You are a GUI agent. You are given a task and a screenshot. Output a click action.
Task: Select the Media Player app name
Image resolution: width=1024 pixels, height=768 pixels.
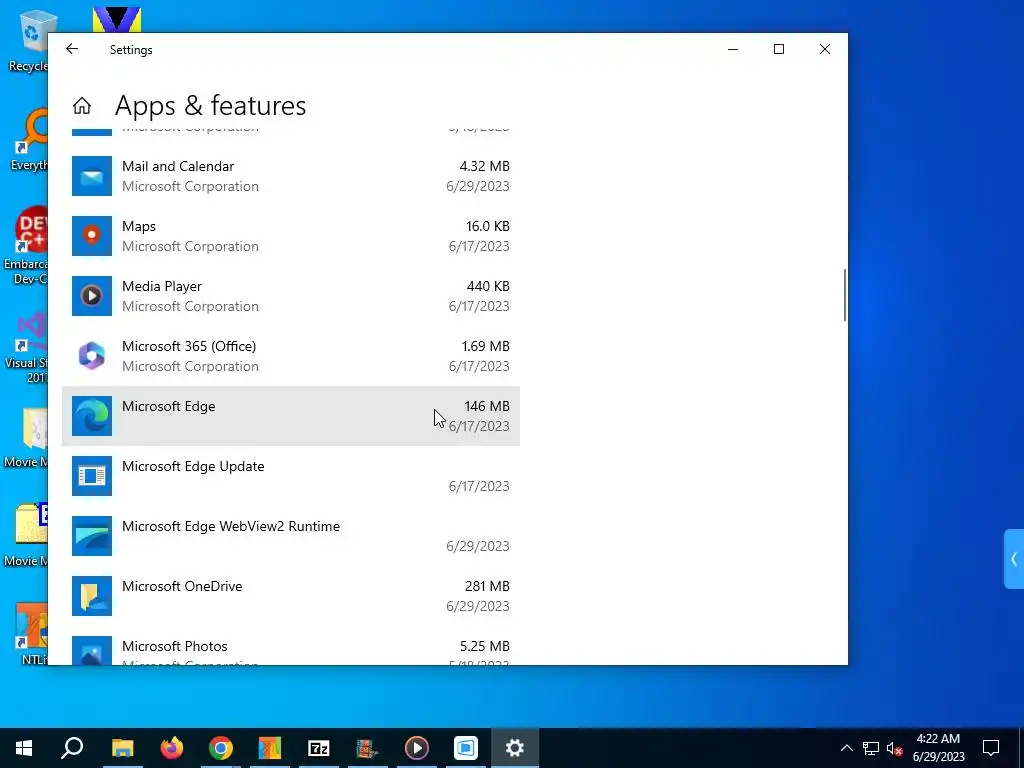pos(161,287)
